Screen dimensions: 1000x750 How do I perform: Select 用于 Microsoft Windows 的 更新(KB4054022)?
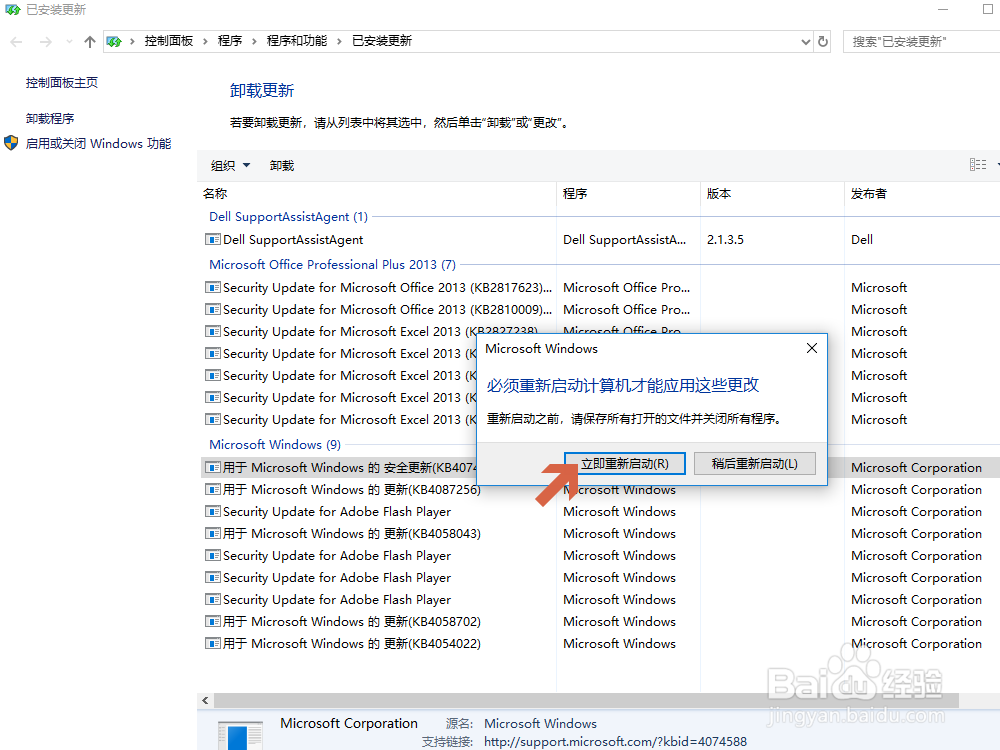(x=351, y=643)
